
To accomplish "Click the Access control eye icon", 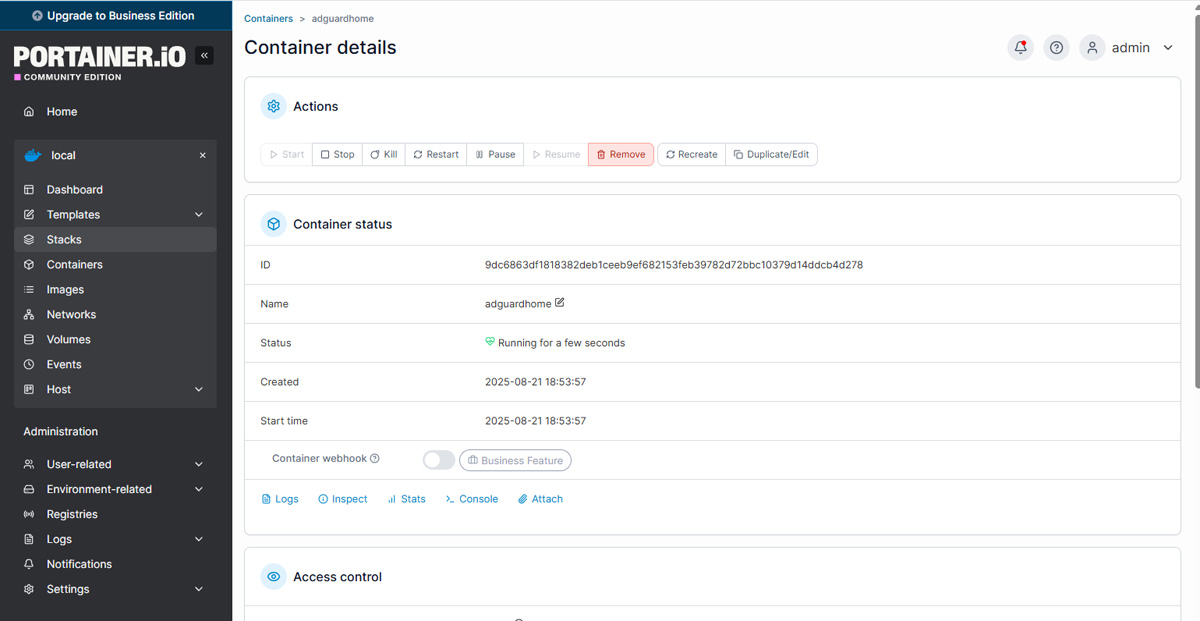I will point(273,577).
